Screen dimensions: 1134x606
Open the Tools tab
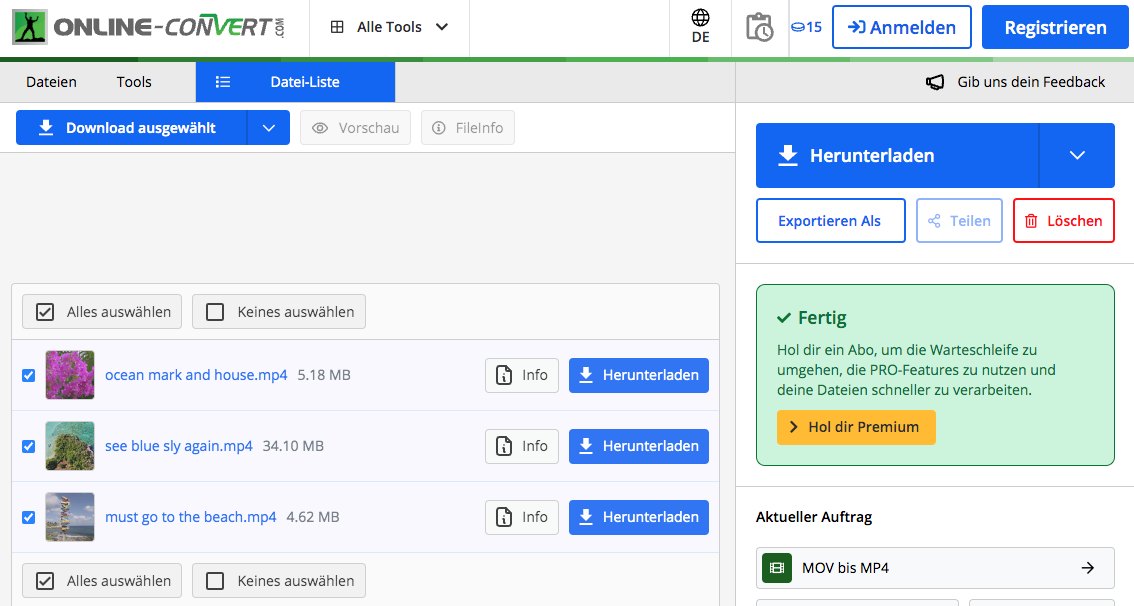(134, 82)
